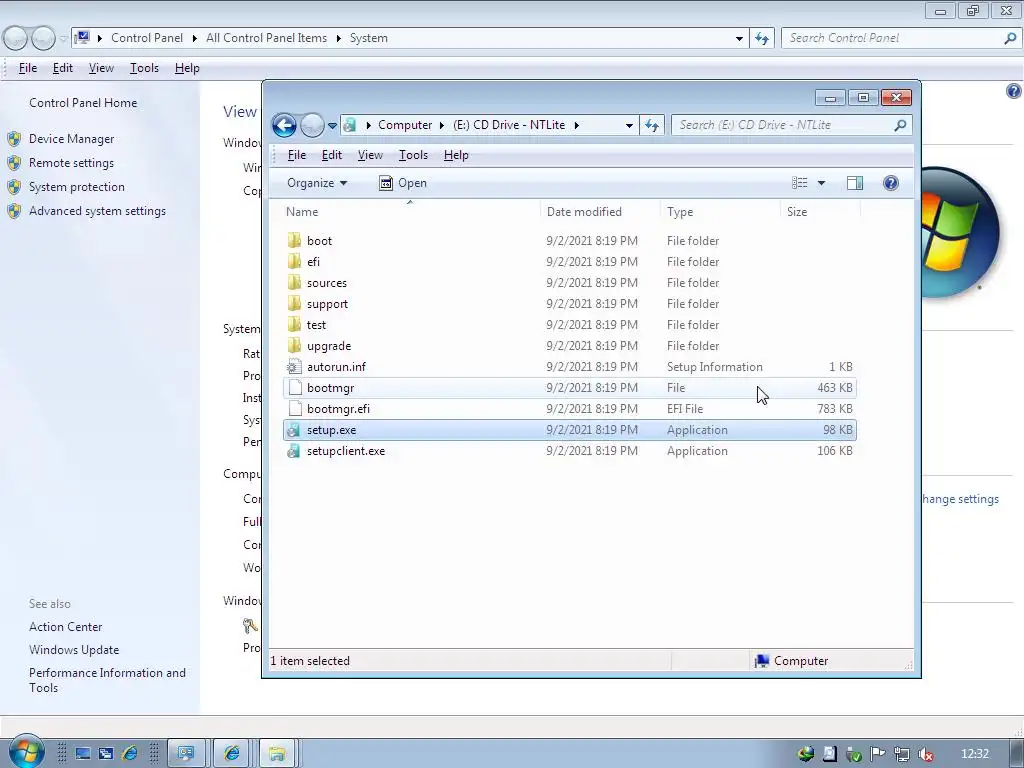Refresh the Control Panel window
The image size is (1024, 768).
pyautogui.click(x=762, y=38)
